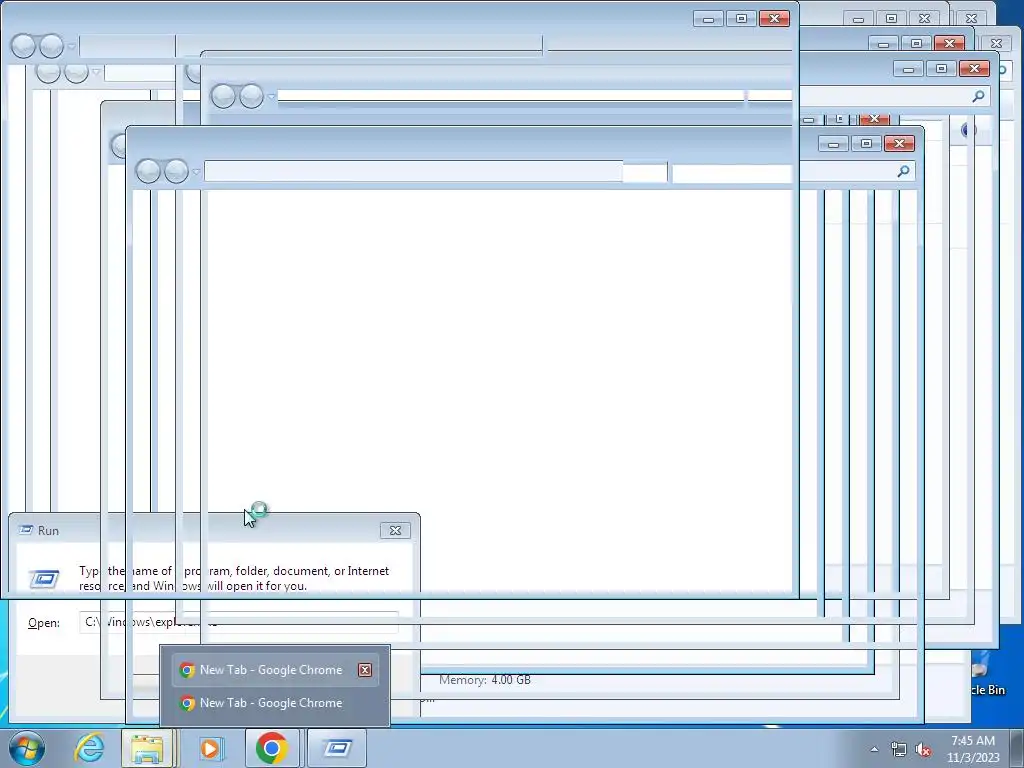Viewport: 1024px width, 768px height.
Task: Open the Windows Start menu orb
Action: coord(27,748)
